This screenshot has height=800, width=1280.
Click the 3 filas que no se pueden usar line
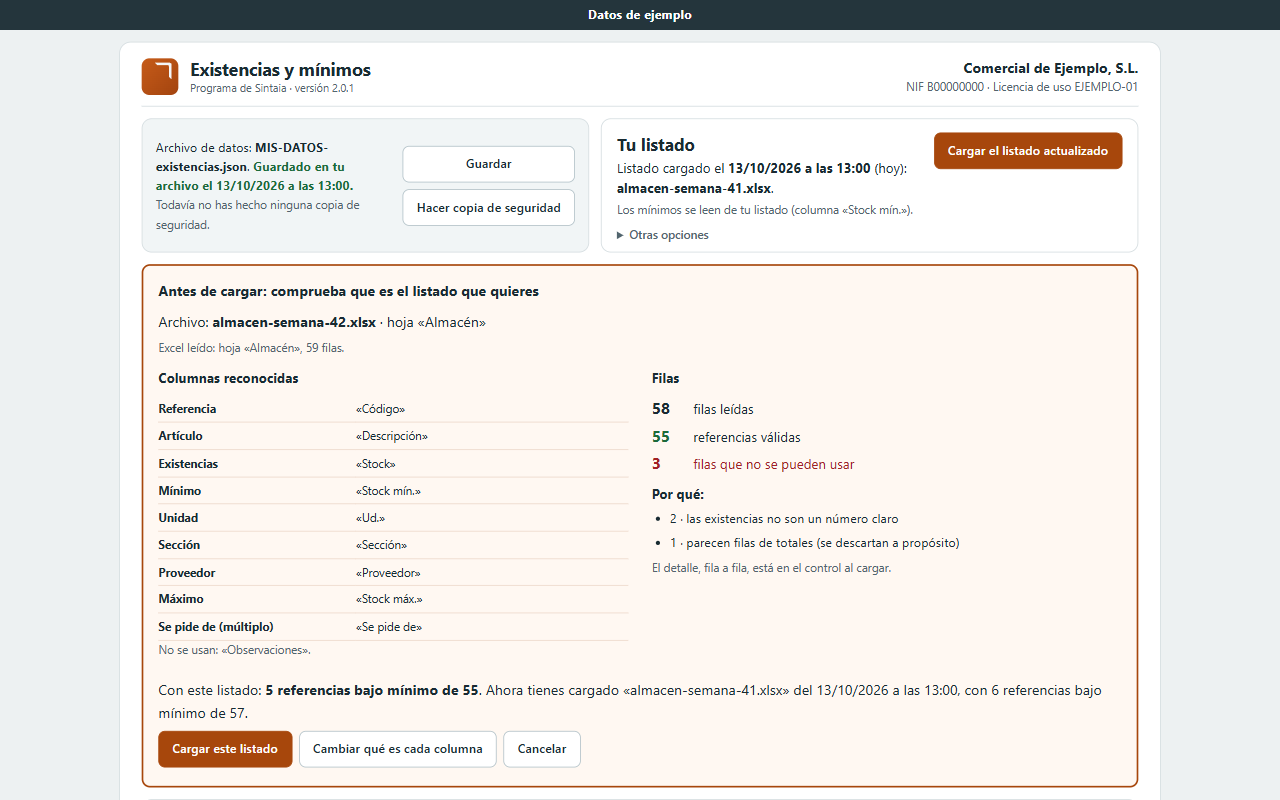(x=753, y=464)
